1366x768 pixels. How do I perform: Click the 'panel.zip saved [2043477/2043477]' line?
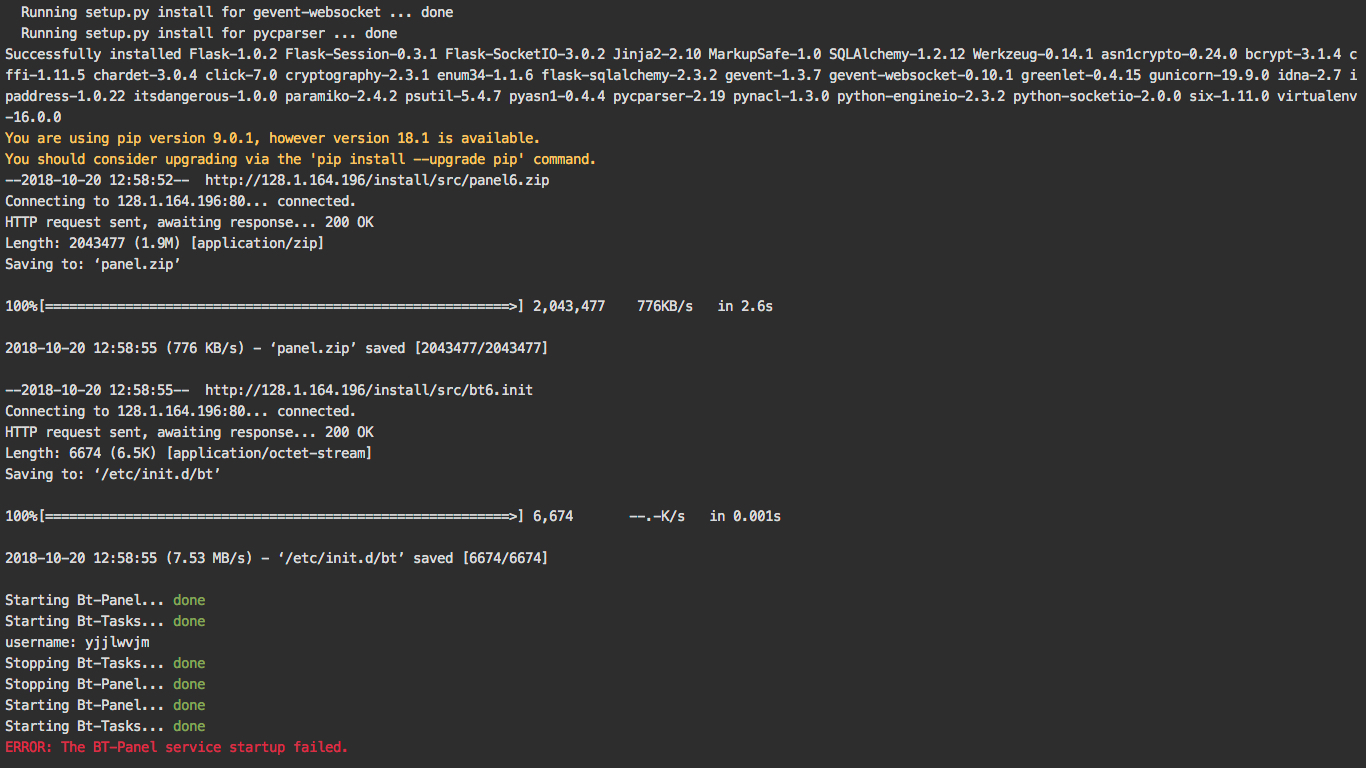click(276, 348)
